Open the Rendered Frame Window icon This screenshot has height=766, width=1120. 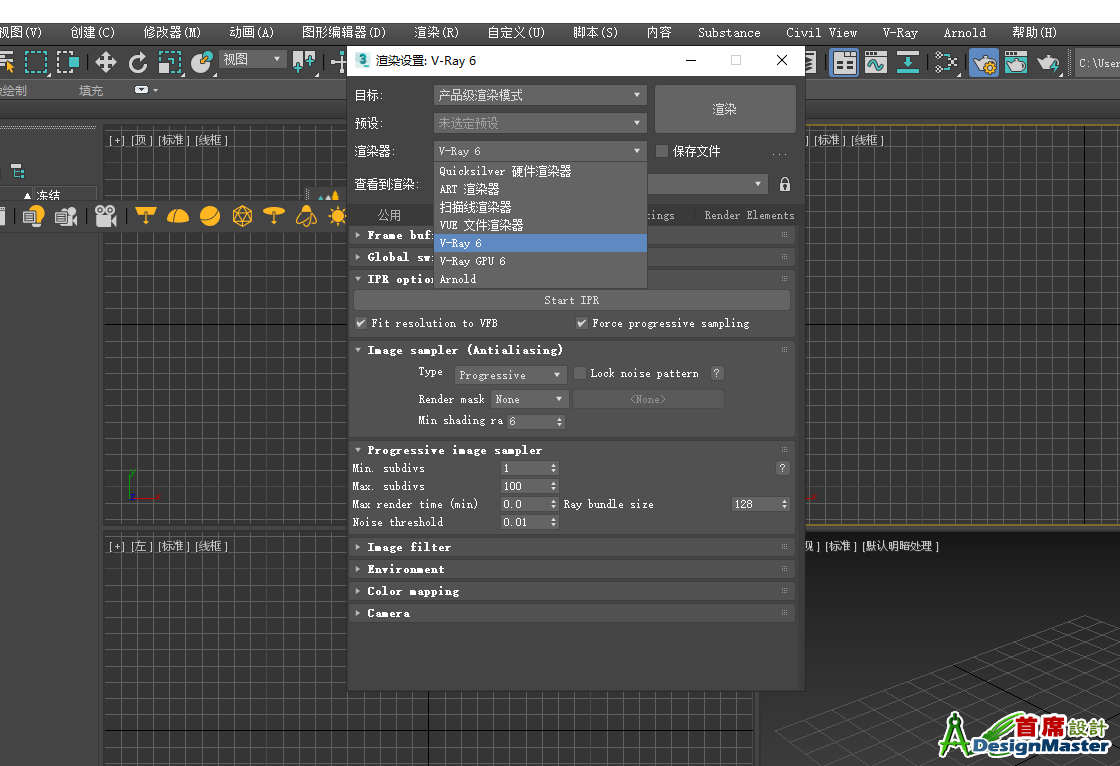[1016, 63]
